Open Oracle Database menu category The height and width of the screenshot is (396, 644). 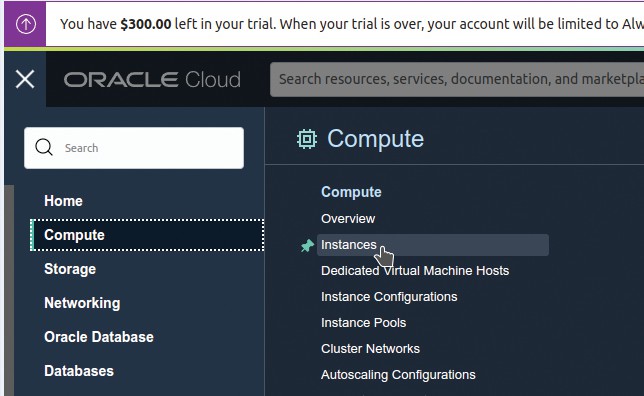(x=99, y=337)
